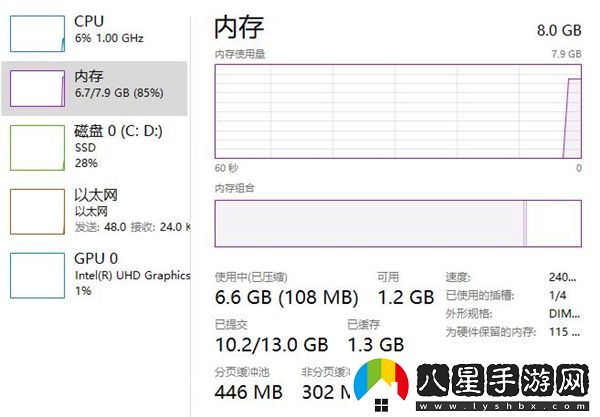Click the 1.3 GB cached value

375,344
